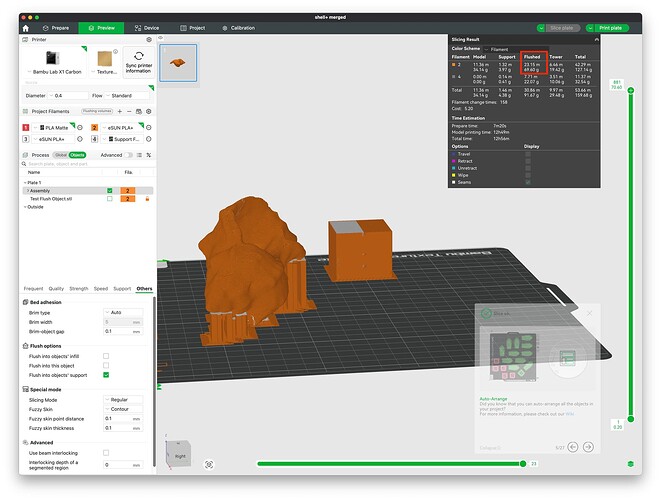The height and width of the screenshot is (500, 660).
Task: Click filament 2 orange color swatch
Action: pyautogui.click(x=95, y=128)
